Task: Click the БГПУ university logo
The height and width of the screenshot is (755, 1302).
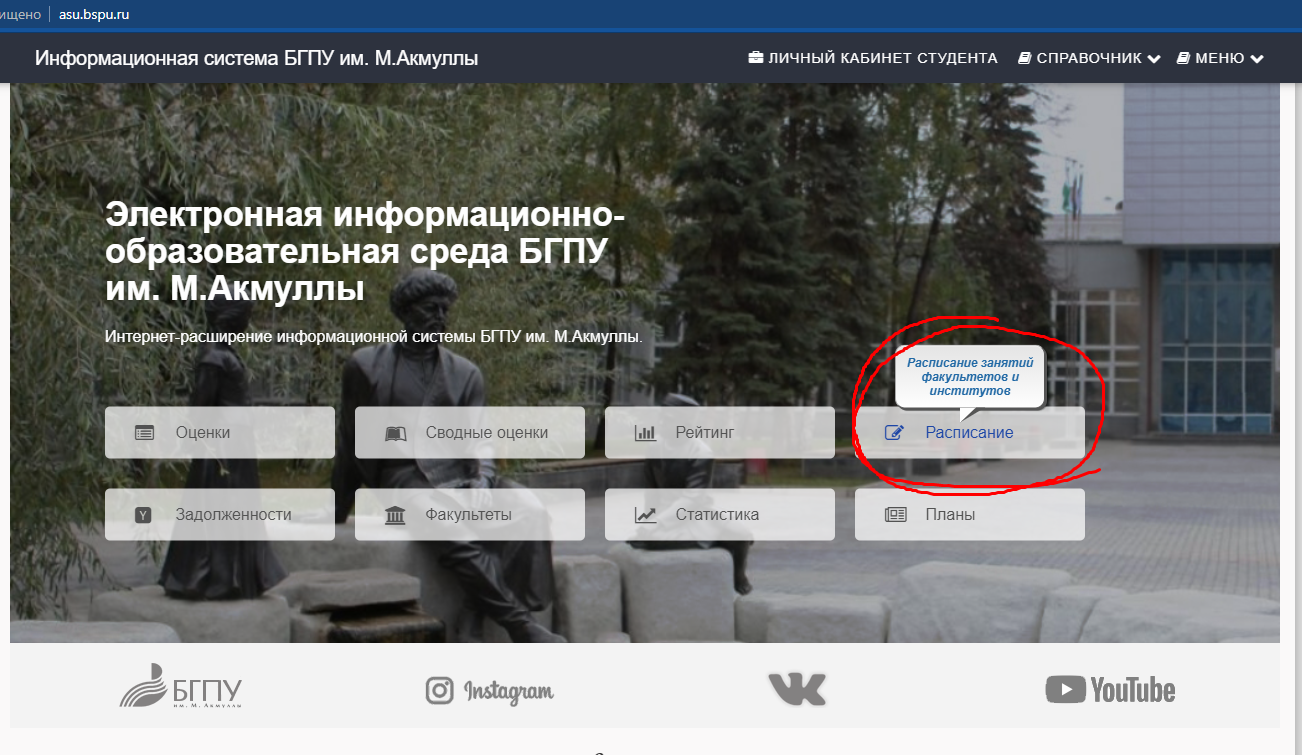Action: click(181, 687)
